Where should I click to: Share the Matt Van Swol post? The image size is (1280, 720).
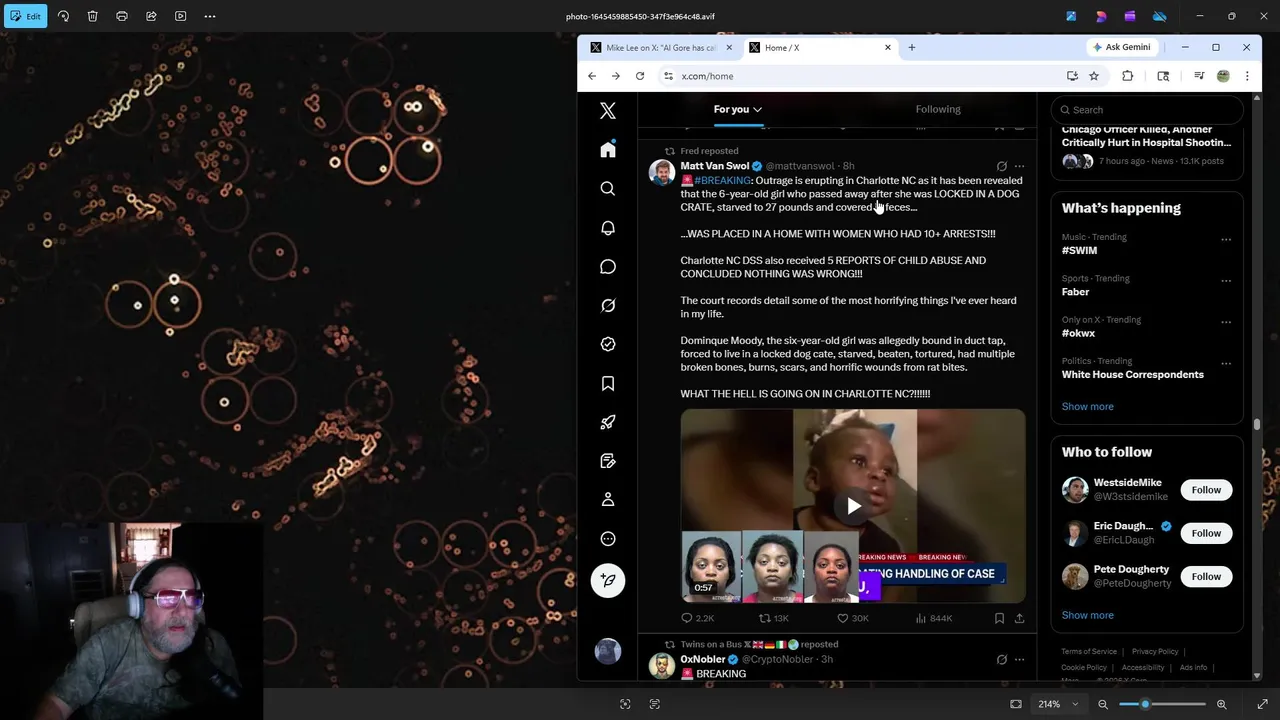click(1019, 618)
